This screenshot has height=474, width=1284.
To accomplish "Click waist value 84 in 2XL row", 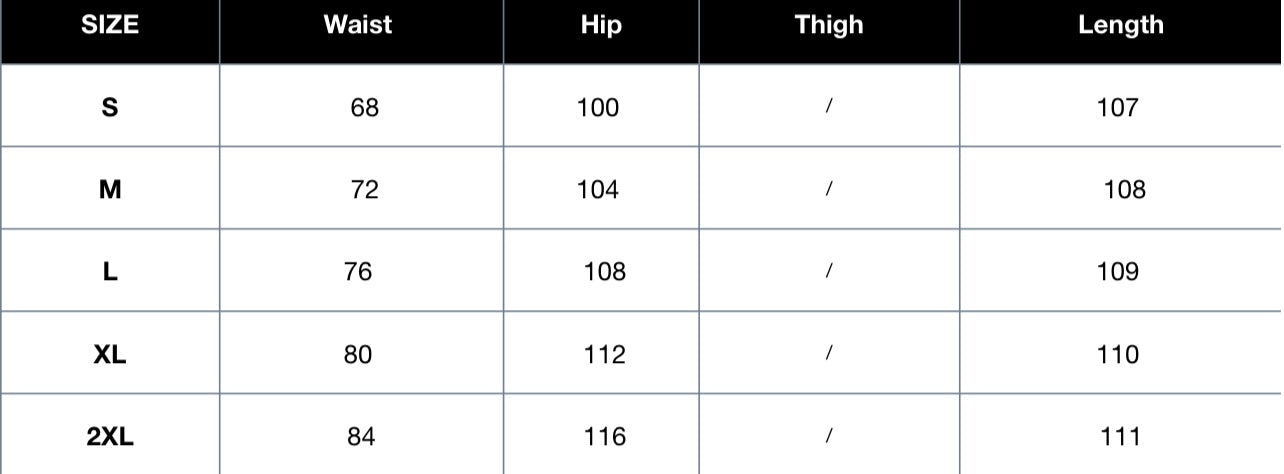I will 361,436.
